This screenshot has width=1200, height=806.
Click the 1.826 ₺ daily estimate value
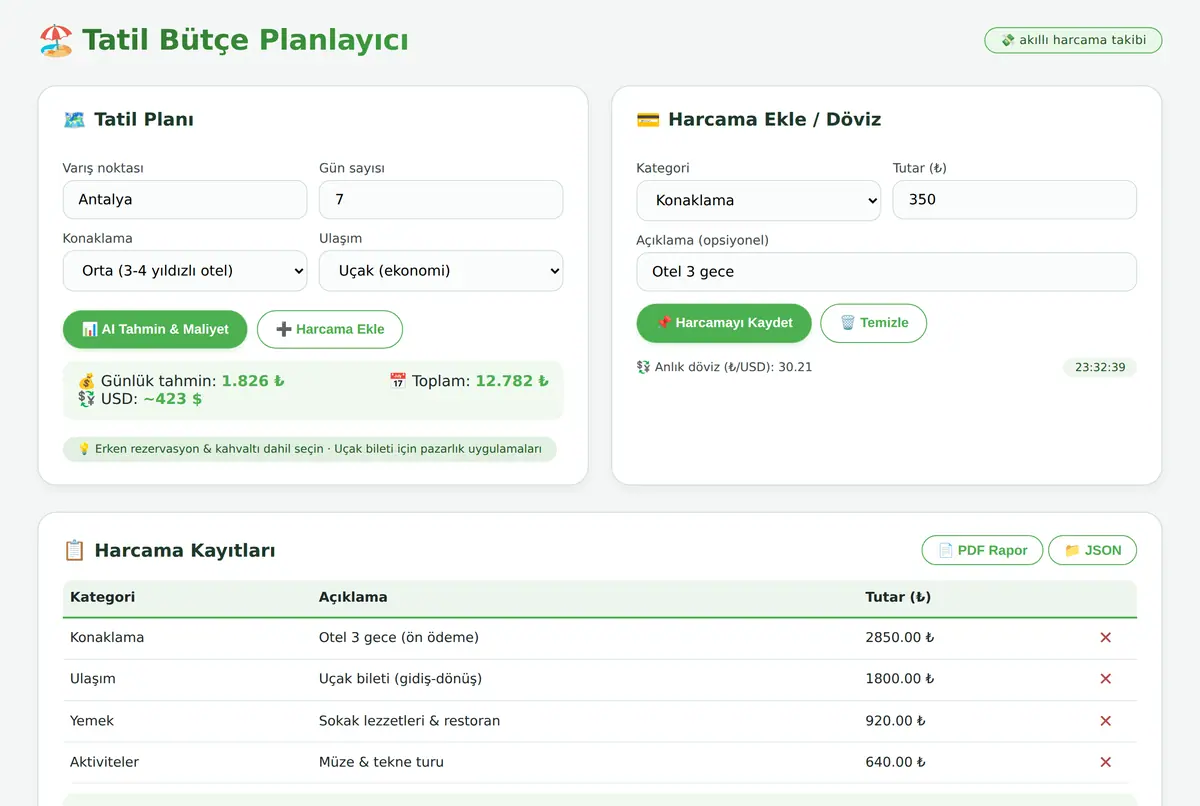click(x=253, y=381)
